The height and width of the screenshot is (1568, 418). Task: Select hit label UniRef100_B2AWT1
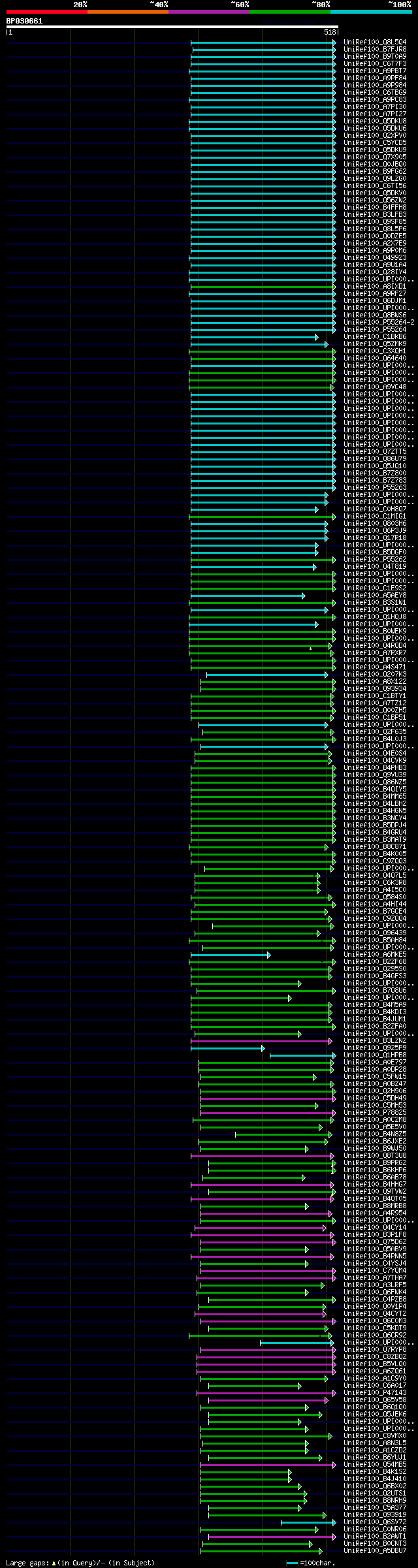click(x=375, y=1537)
